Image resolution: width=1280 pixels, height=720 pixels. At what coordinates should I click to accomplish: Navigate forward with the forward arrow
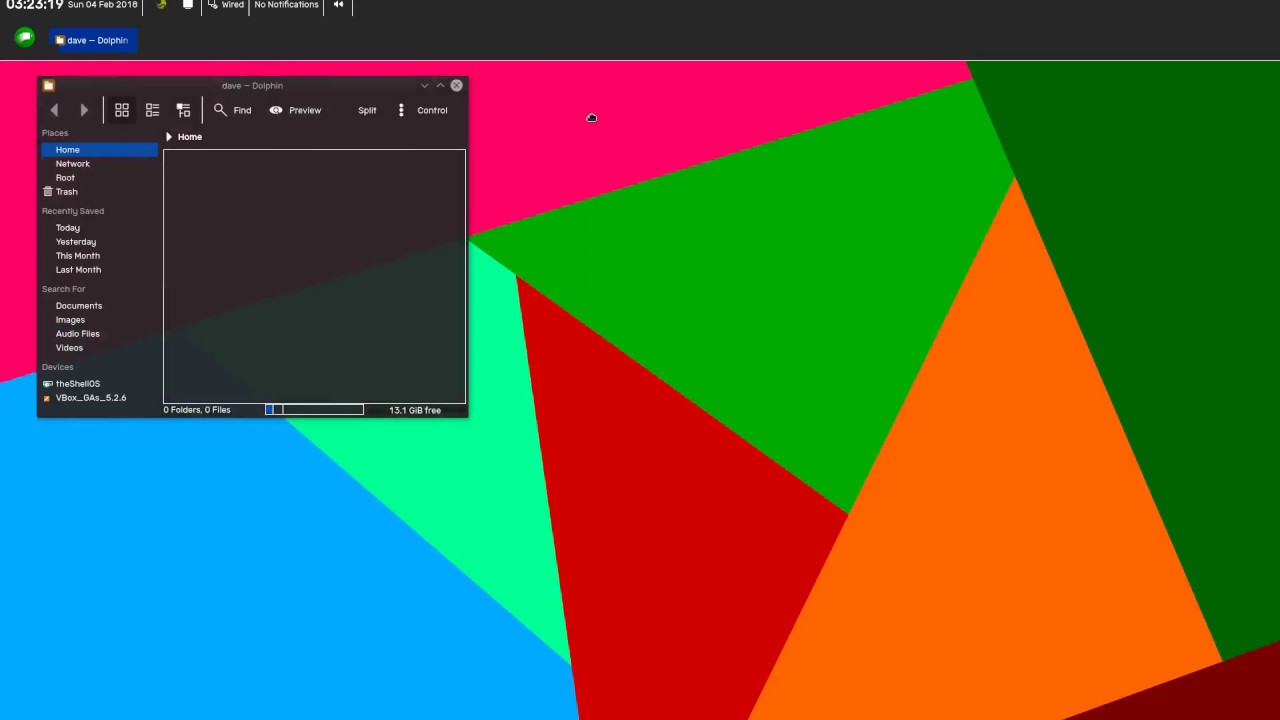coord(84,110)
